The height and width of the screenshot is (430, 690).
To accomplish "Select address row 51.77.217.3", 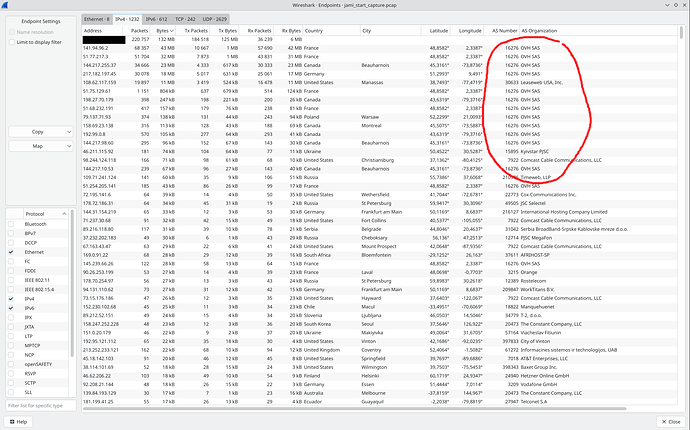I will pos(379,57).
